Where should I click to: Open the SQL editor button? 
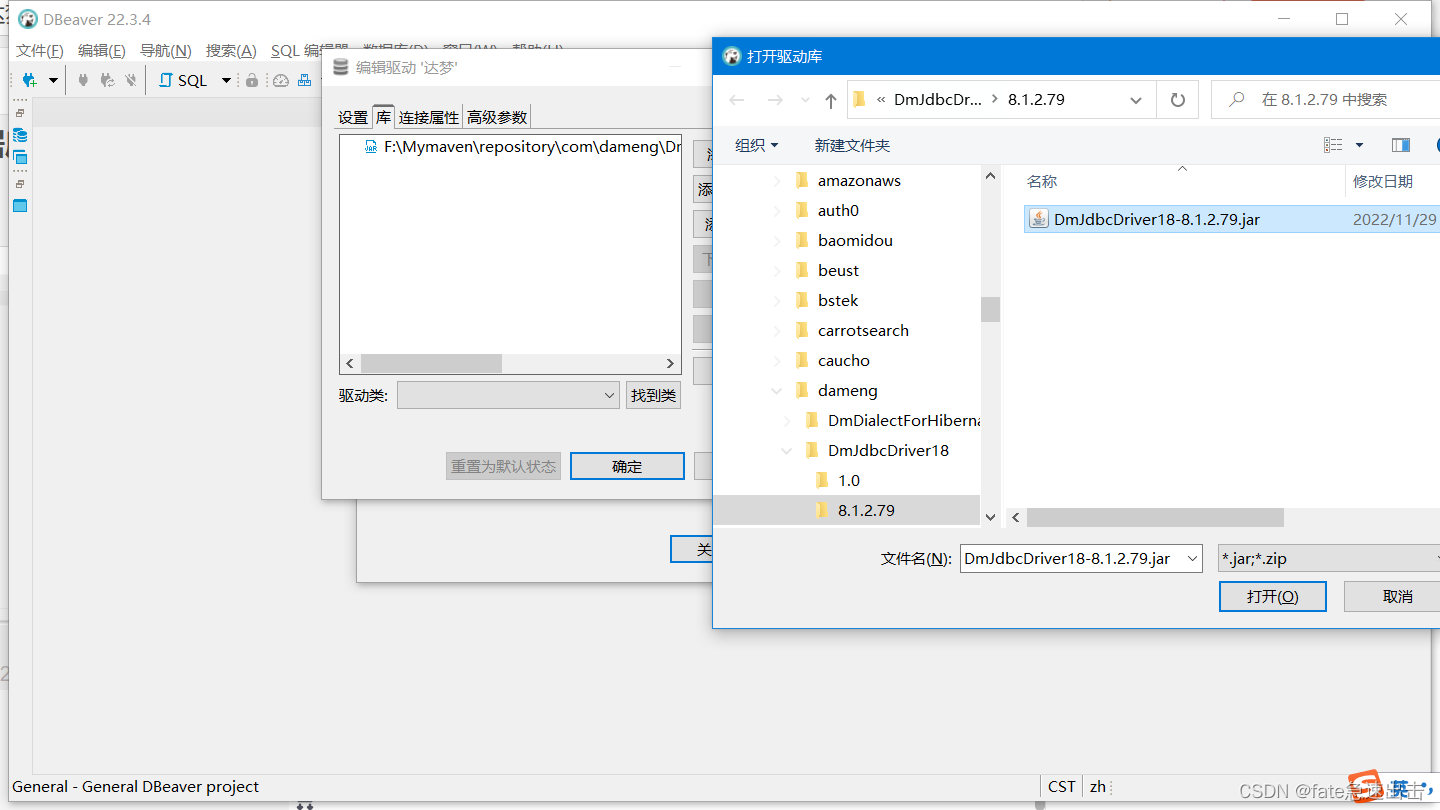tap(184, 80)
